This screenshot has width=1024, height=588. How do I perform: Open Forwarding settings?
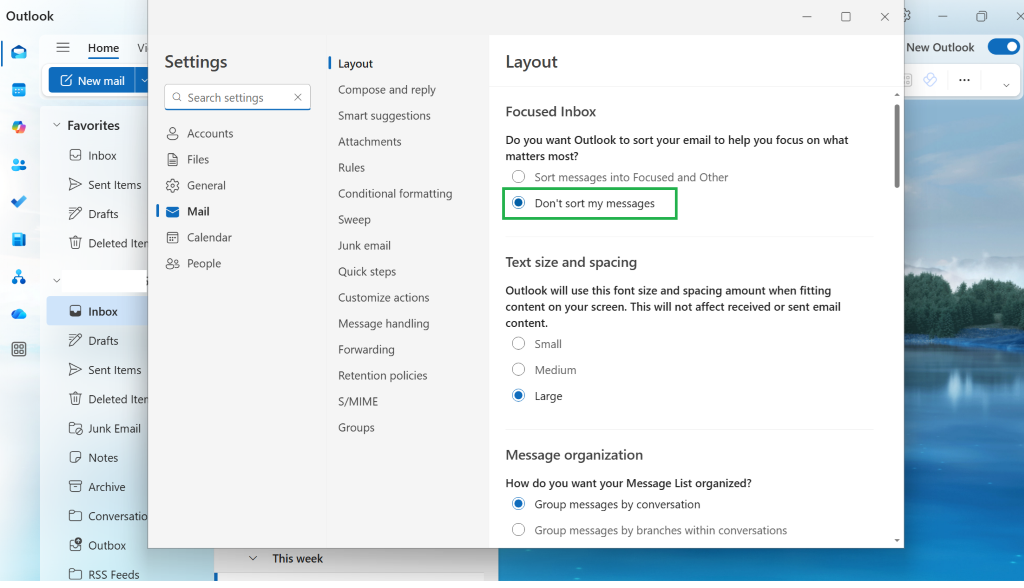click(366, 350)
